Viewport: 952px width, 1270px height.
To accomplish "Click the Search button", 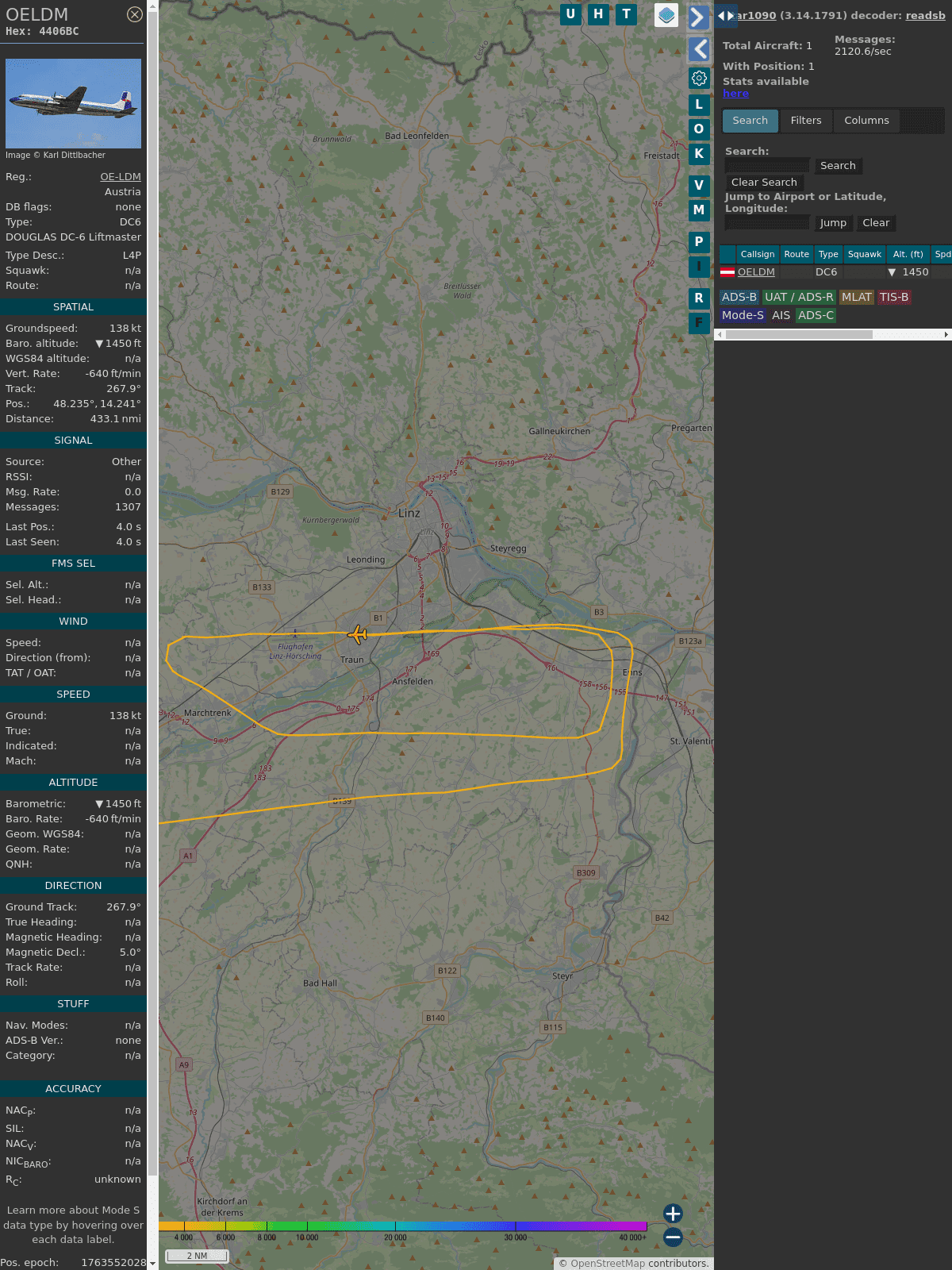I will point(838,166).
